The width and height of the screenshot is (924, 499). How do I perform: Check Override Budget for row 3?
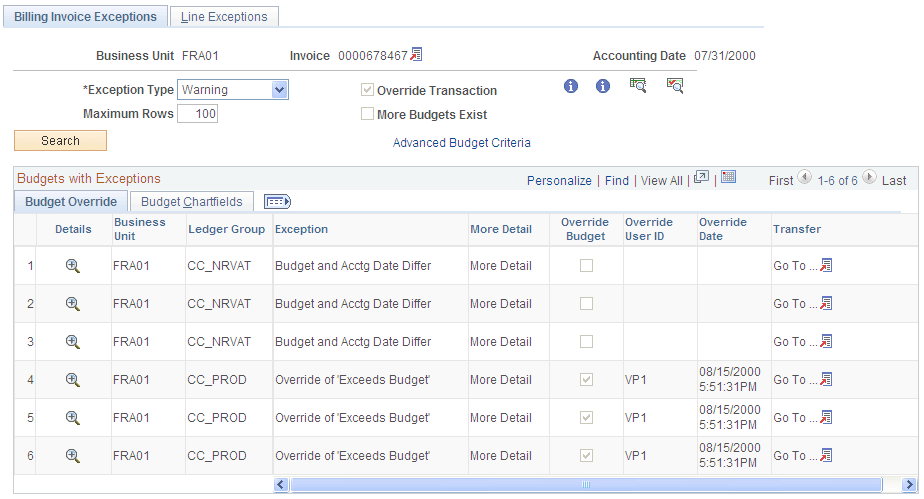coord(586,342)
